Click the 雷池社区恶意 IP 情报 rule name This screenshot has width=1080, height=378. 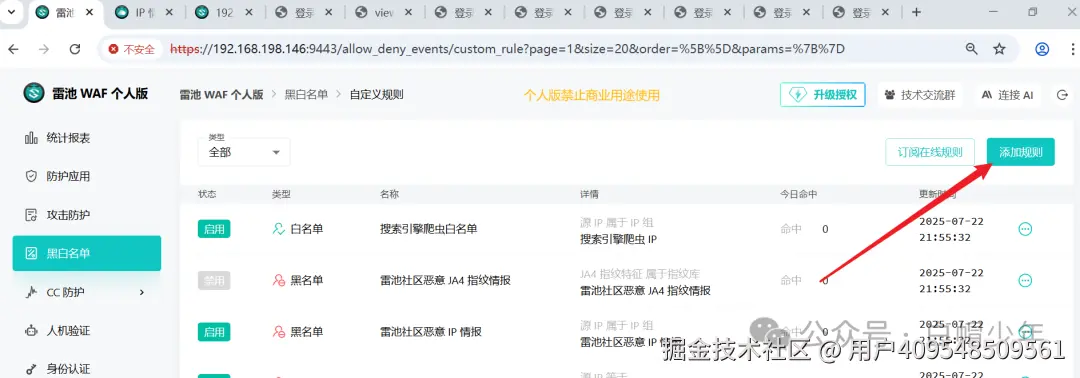coord(430,332)
